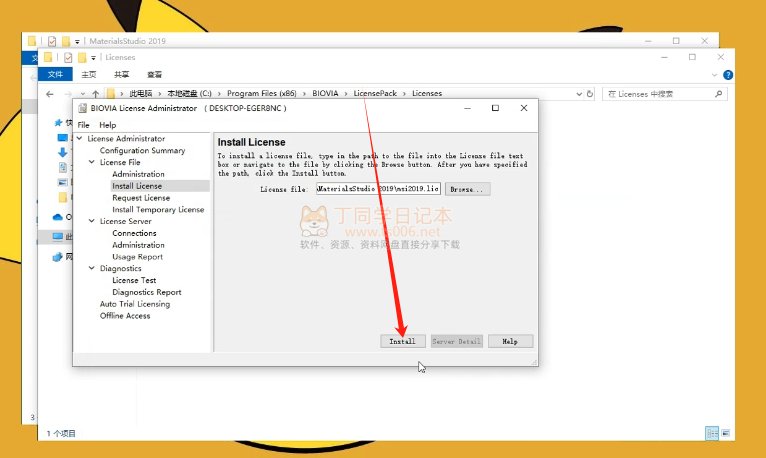
Task: Select Auto Trial Licensing tree item
Action: coord(135,304)
